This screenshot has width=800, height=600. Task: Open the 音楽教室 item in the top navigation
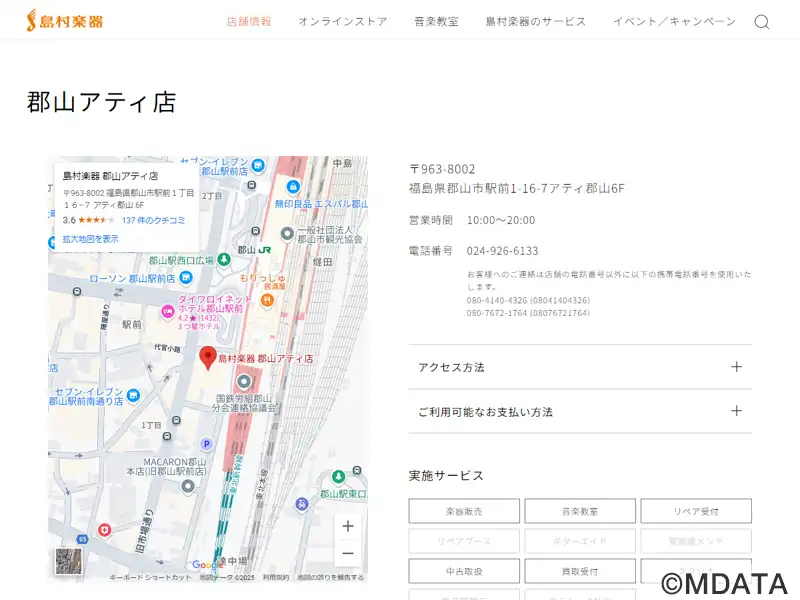(x=436, y=21)
